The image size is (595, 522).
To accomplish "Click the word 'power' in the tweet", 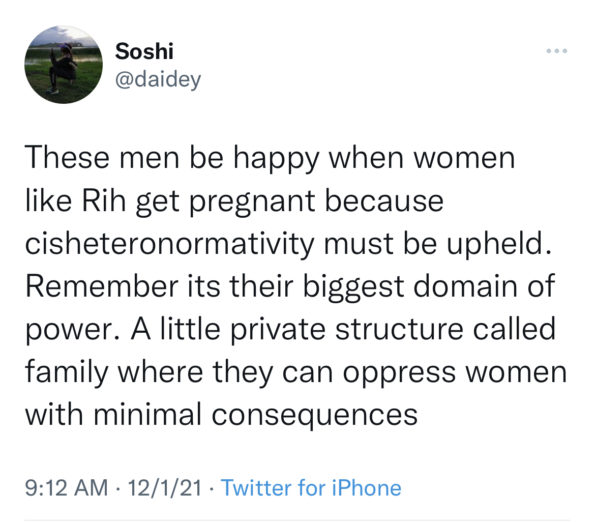I will click(75, 331).
